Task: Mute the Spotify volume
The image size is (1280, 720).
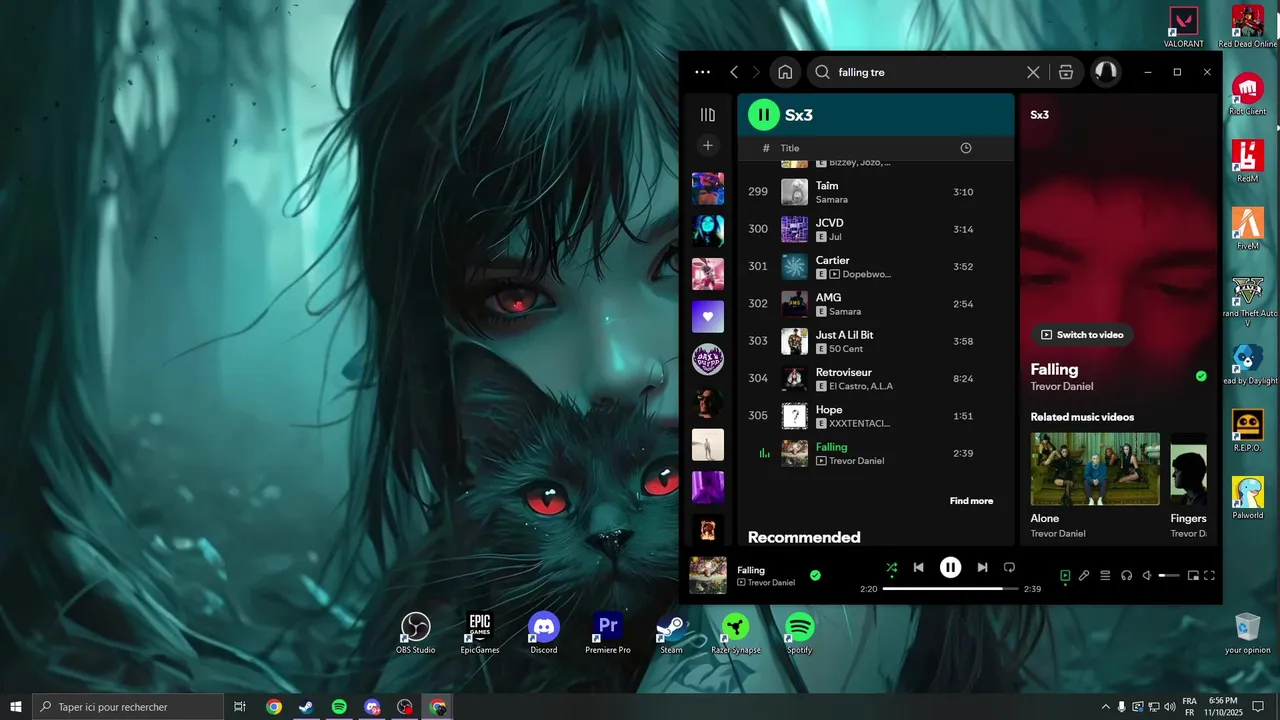Action: click(x=1147, y=575)
